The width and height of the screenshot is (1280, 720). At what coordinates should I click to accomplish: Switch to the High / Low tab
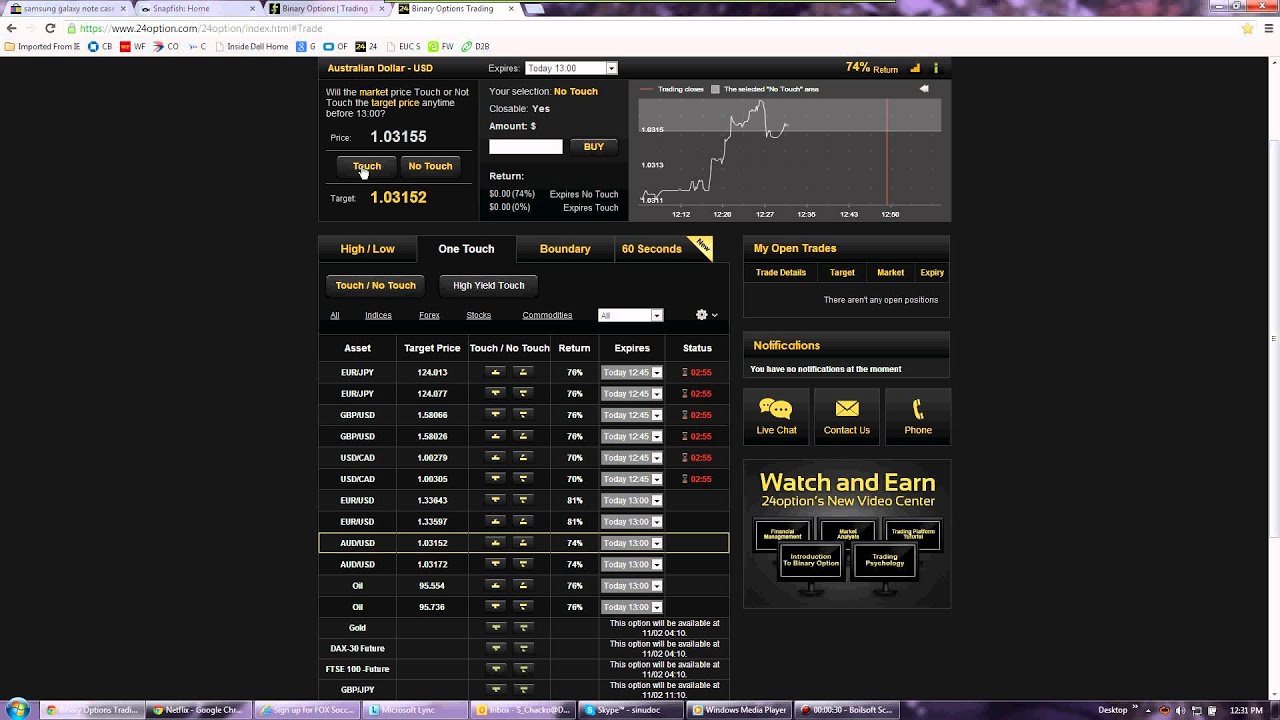pos(367,249)
